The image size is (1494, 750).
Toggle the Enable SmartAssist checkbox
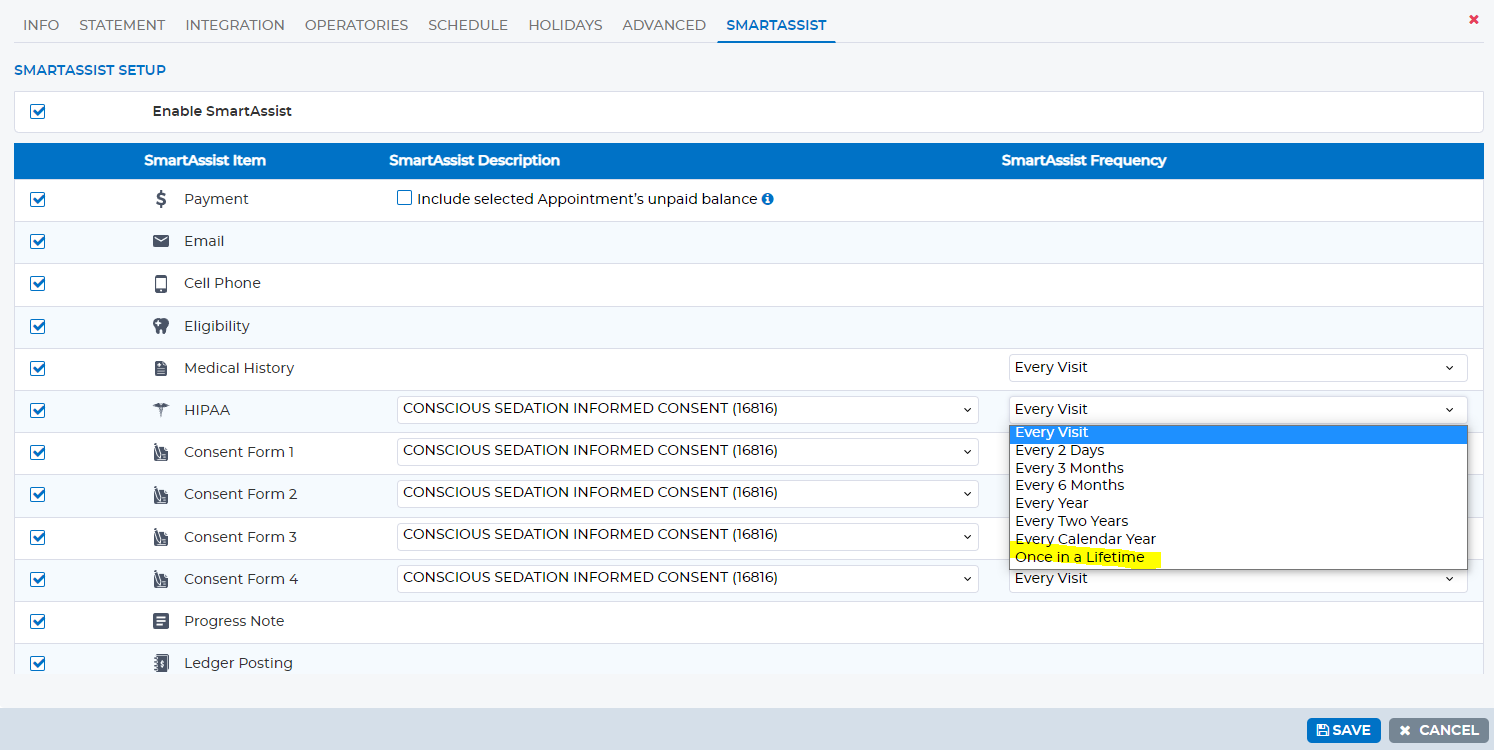pos(38,111)
